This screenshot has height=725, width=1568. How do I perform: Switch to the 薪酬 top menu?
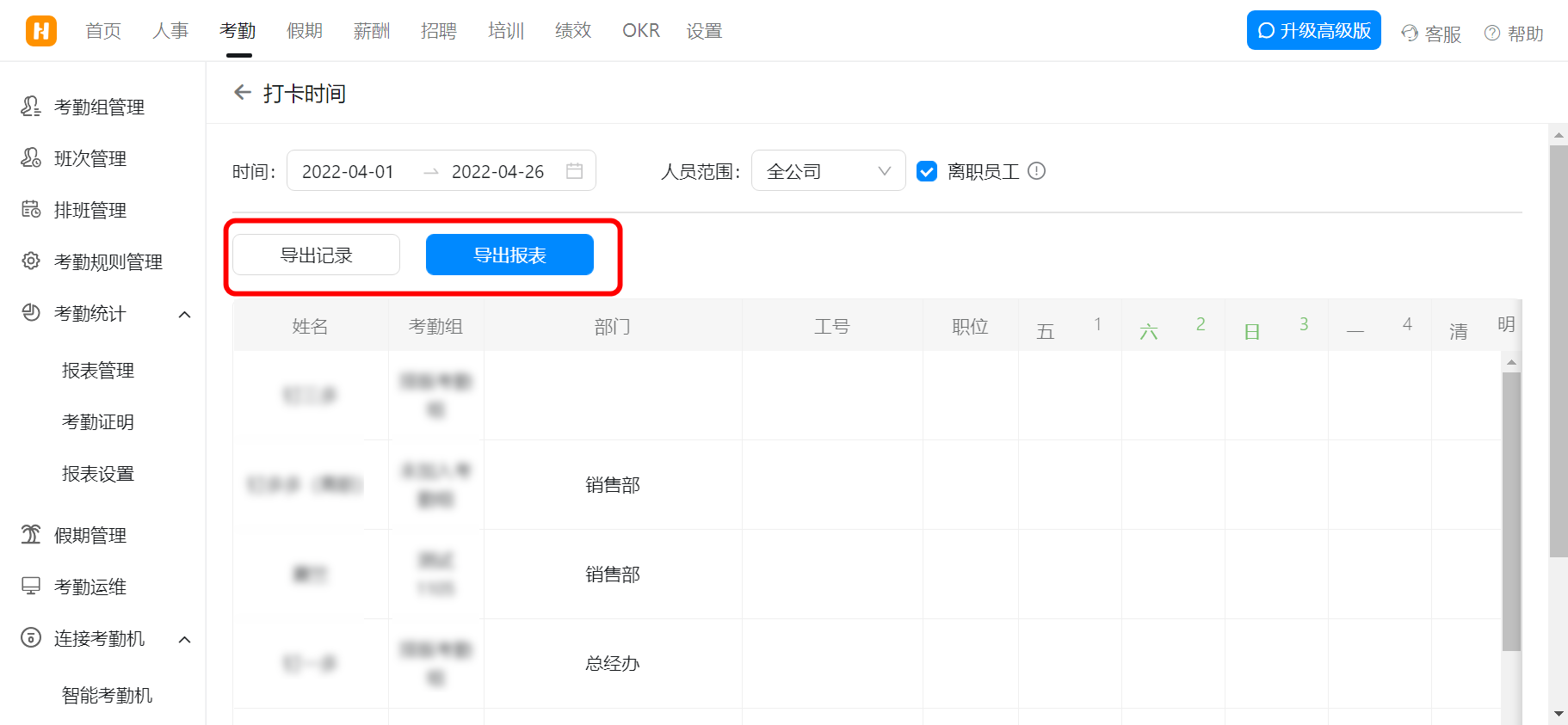tap(372, 31)
